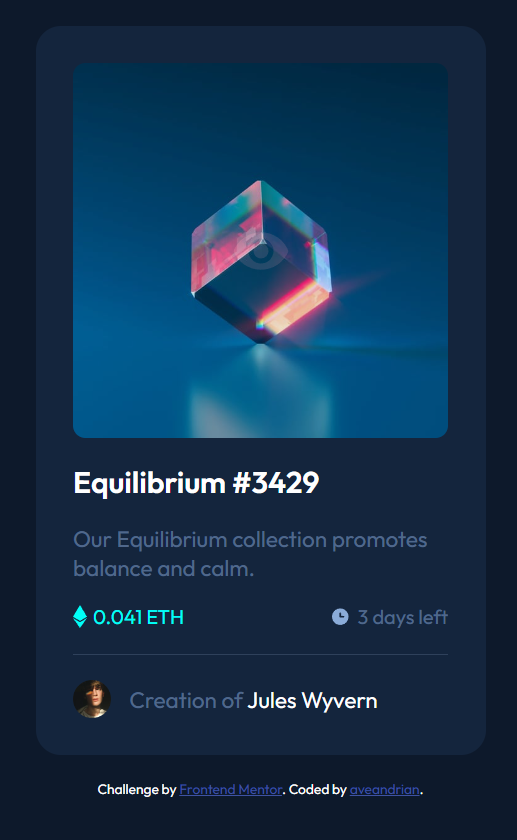
Task: Open the Equilibrium #3429 title
Action: click(x=196, y=483)
